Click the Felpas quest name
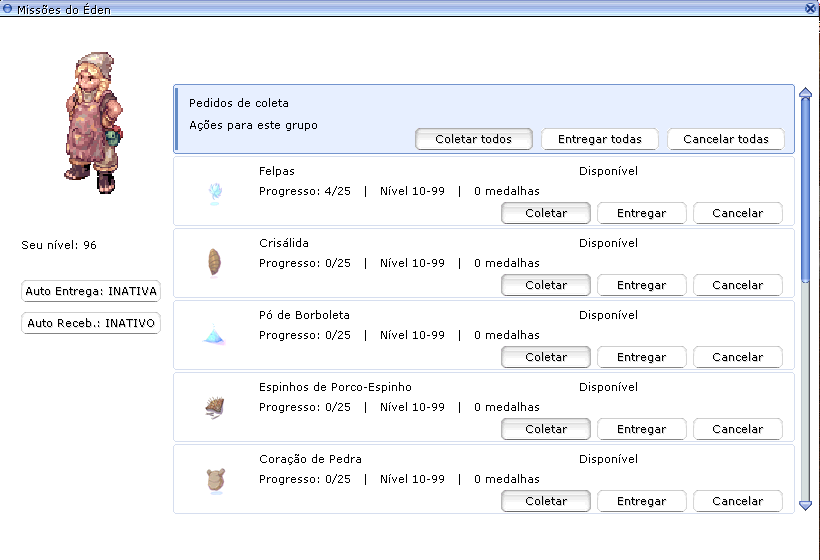Screen dimensions: 820x560 point(277,171)
